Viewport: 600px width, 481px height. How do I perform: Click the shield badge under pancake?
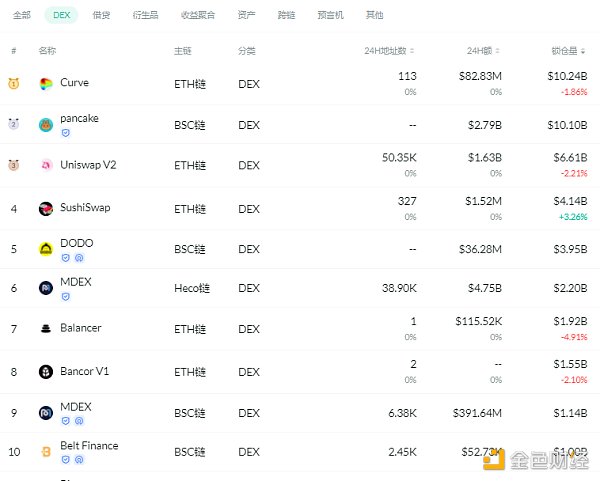pos(66,133)
